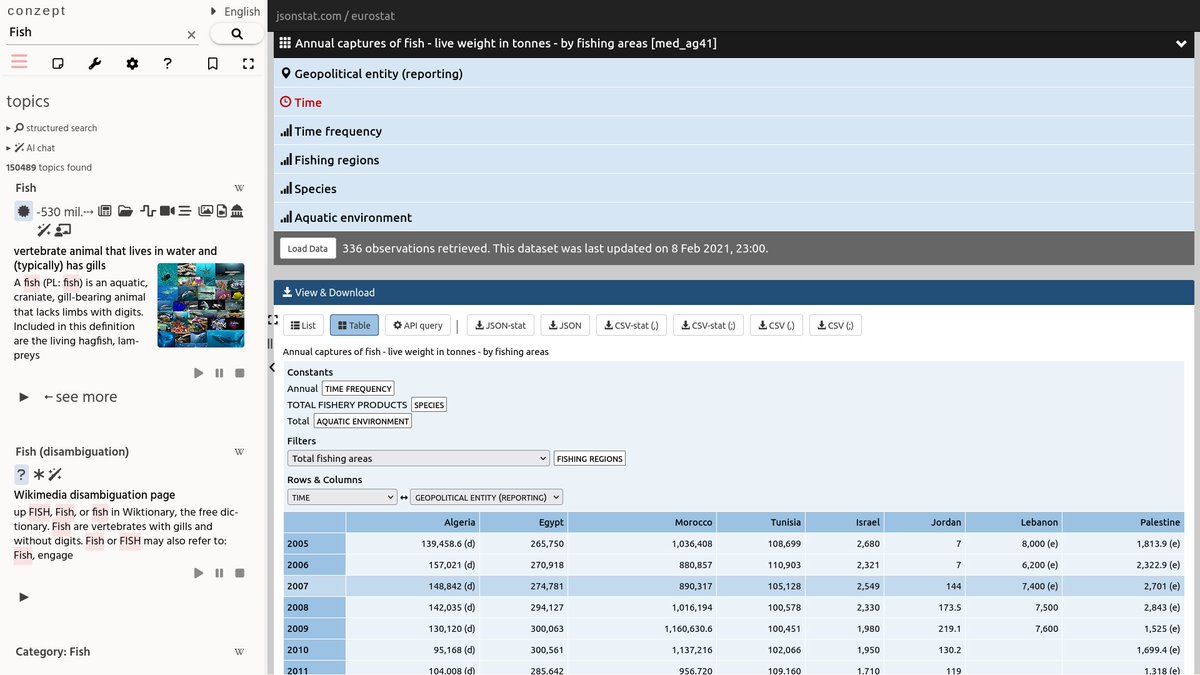Open Category: Fish topic title
The width and height of the screenshot is (1200, 675).
click(x=53, y=652)
